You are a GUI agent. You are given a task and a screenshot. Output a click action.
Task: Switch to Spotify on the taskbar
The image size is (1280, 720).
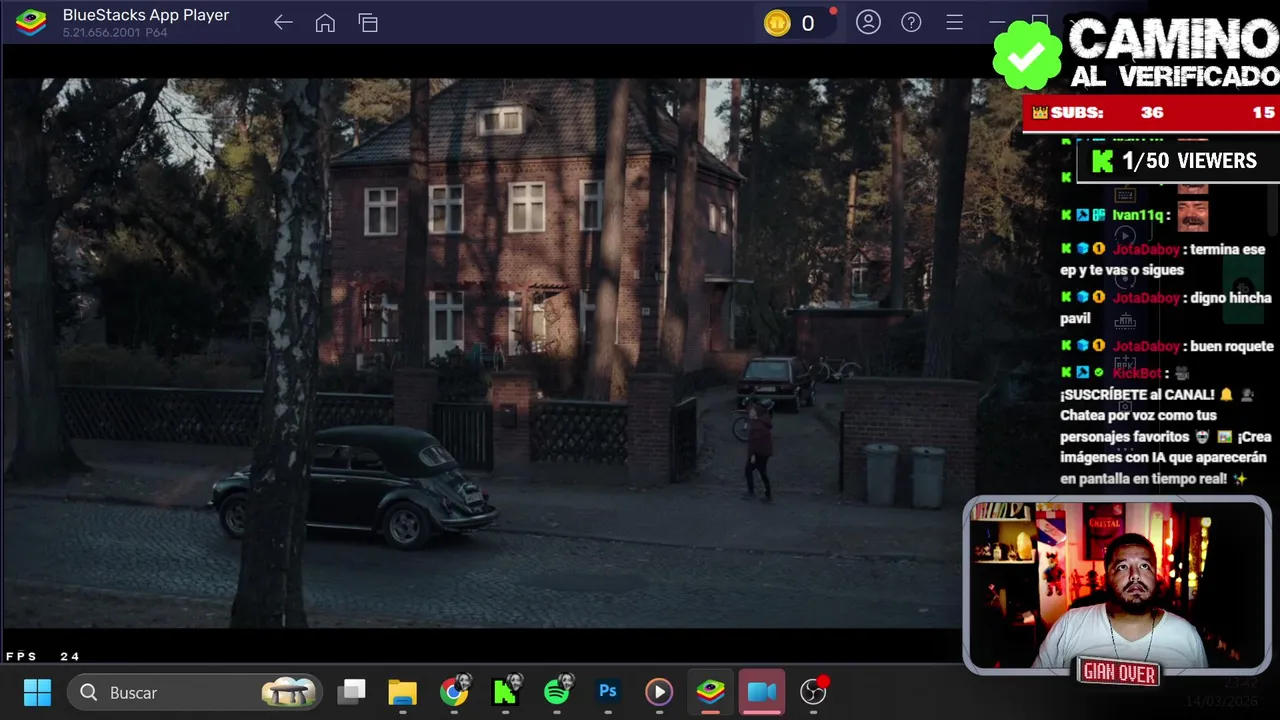557,692
